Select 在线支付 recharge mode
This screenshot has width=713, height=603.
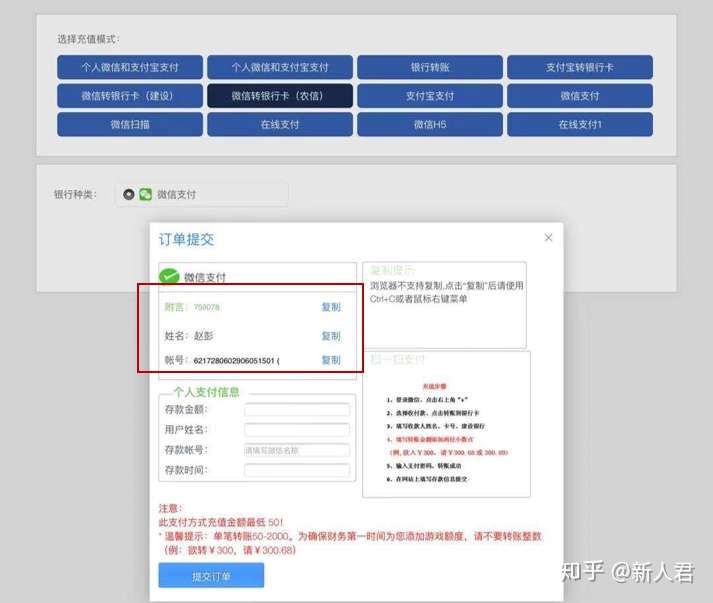tap(280, 125)
